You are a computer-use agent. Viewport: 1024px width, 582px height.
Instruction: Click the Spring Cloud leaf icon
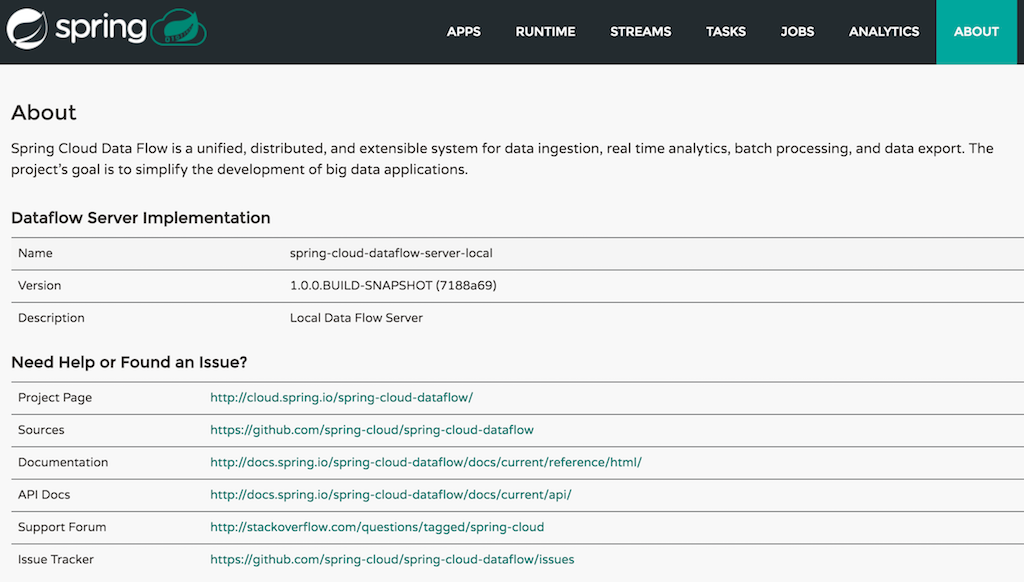pyautogui.click(x=179, y=28)
